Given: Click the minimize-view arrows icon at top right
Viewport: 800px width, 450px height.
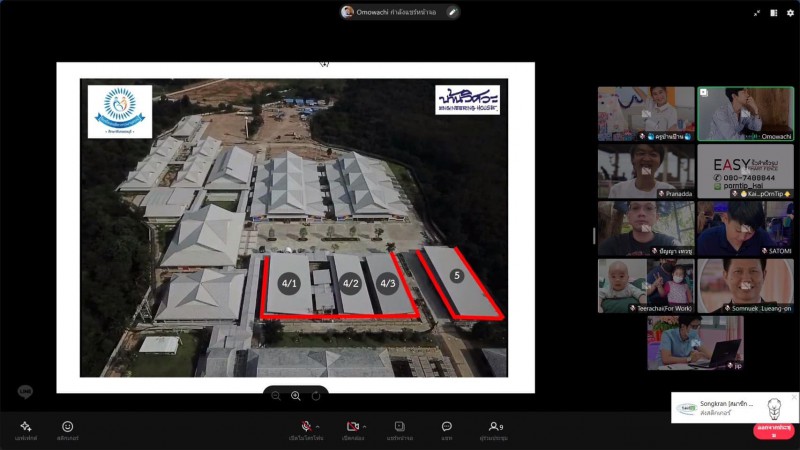Looking at the screenshot, I should [757, 13].
